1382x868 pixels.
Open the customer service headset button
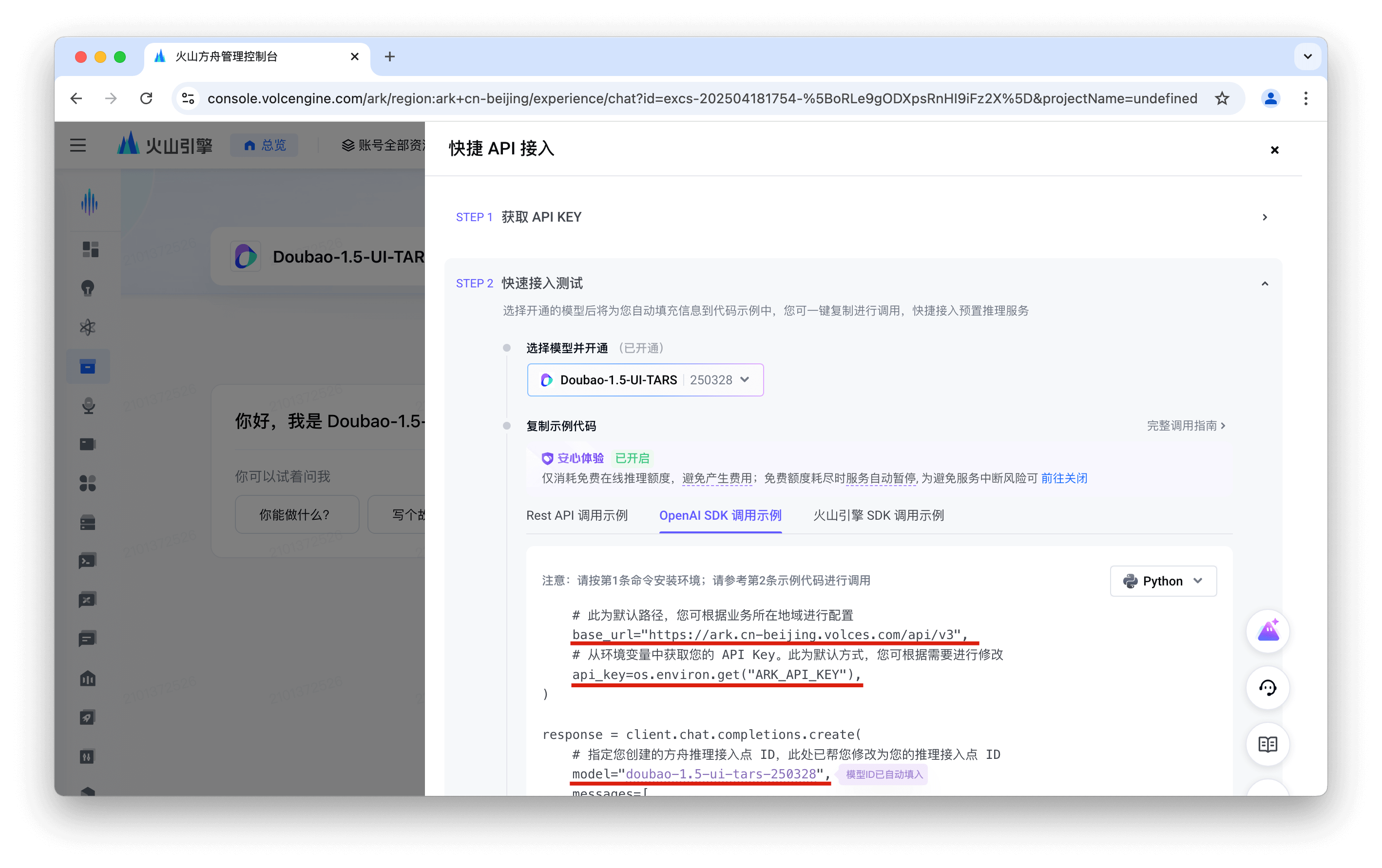1267,687
